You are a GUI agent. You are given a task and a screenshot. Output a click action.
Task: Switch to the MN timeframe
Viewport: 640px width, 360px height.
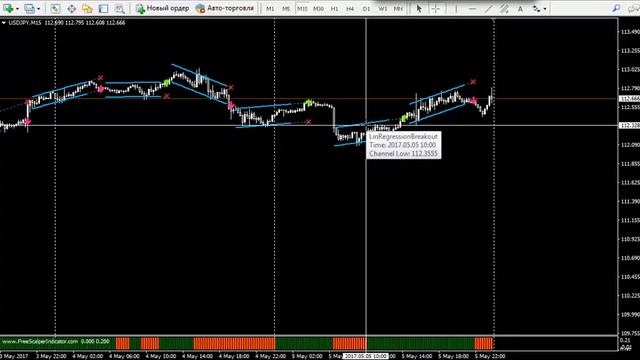tap(398, 9)
